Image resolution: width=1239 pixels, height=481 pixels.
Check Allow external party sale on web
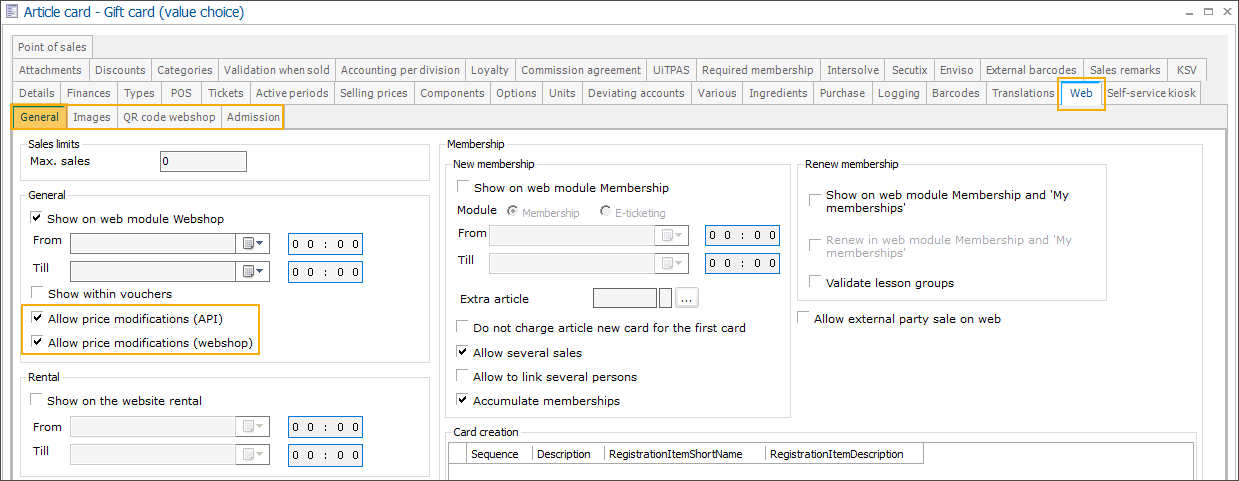click(x=805, y=319)
